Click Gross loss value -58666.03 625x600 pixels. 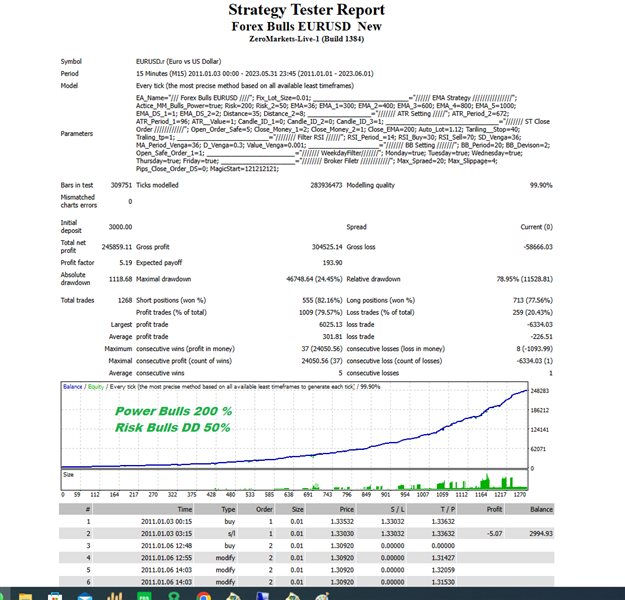[538, 247]
